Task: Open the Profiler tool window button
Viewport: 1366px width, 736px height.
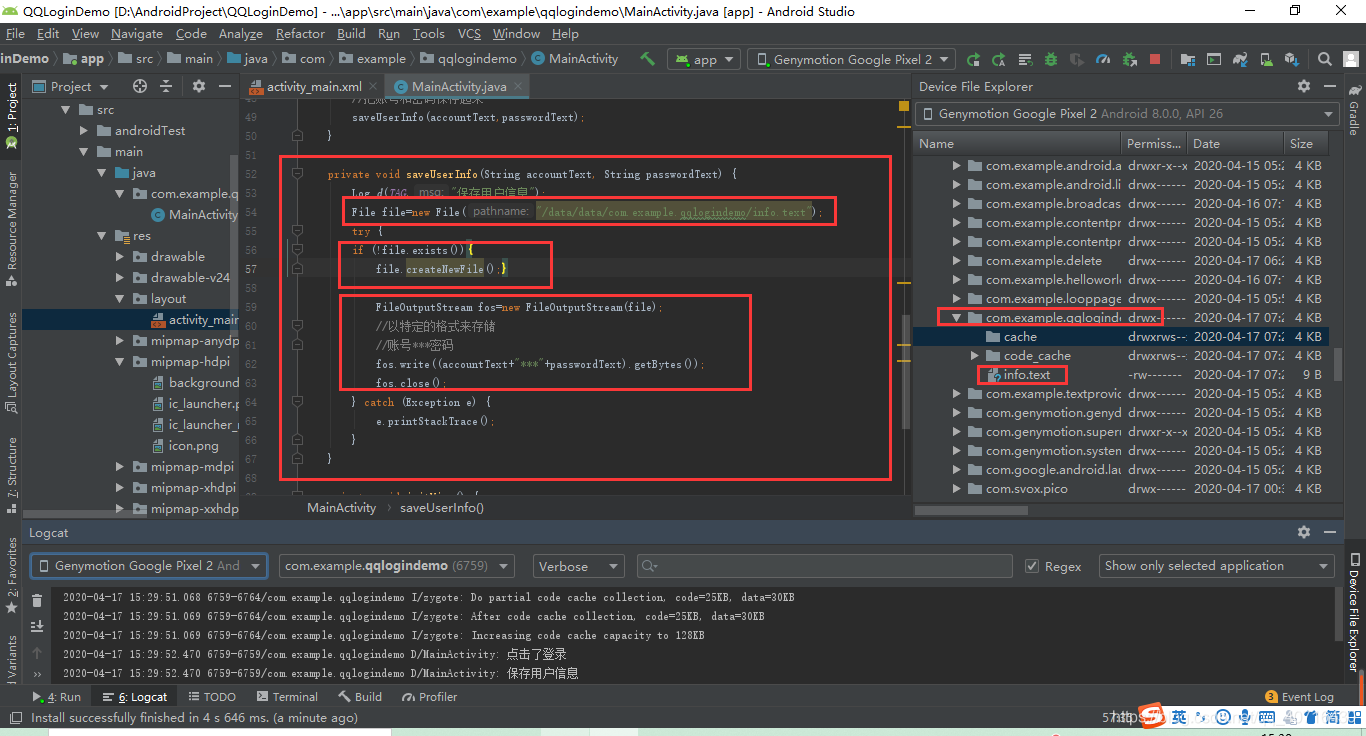Action: coord(429,697)
